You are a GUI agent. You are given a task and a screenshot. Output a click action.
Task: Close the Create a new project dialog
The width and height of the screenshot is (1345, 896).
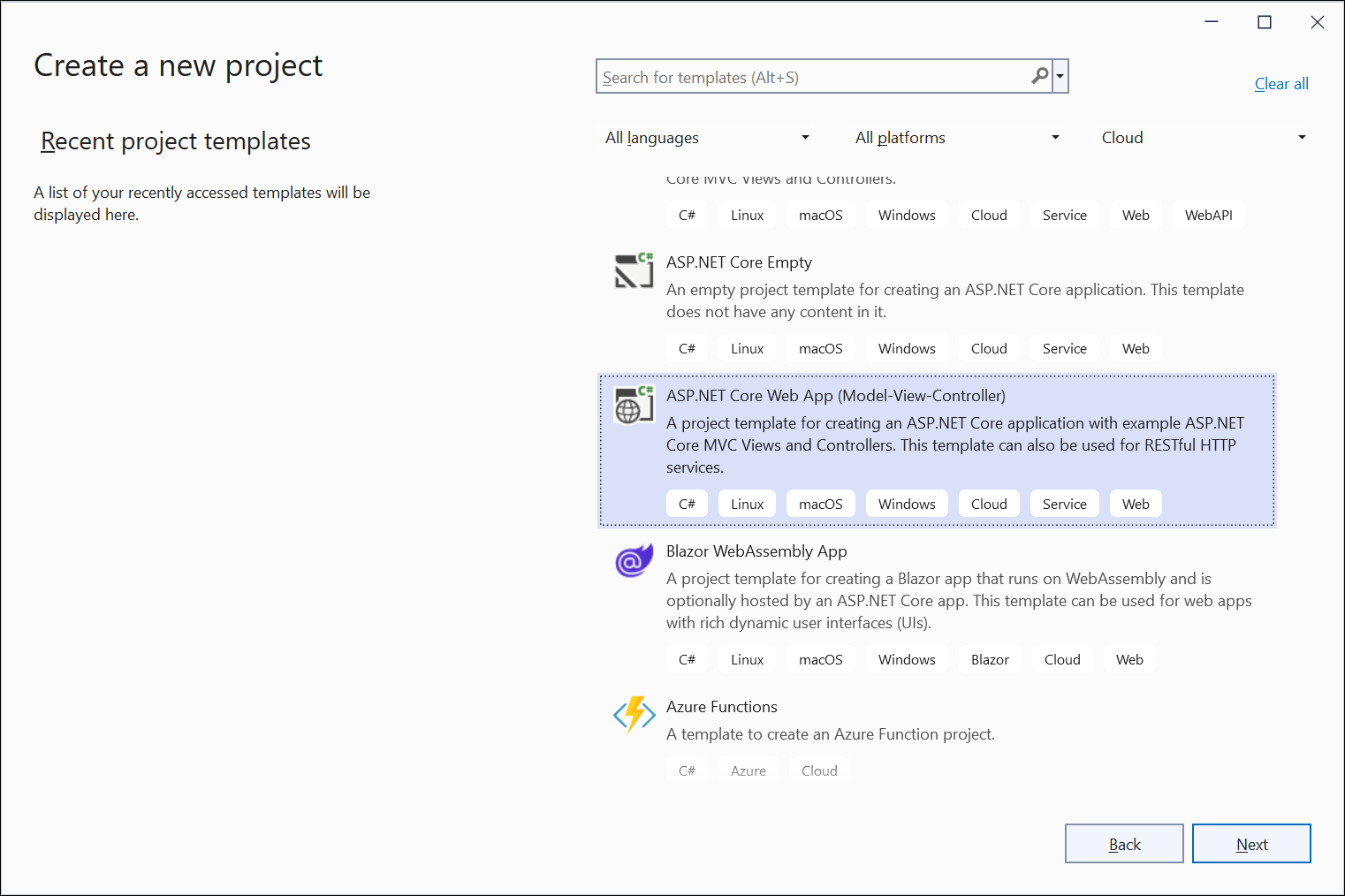pos(1317,22)
